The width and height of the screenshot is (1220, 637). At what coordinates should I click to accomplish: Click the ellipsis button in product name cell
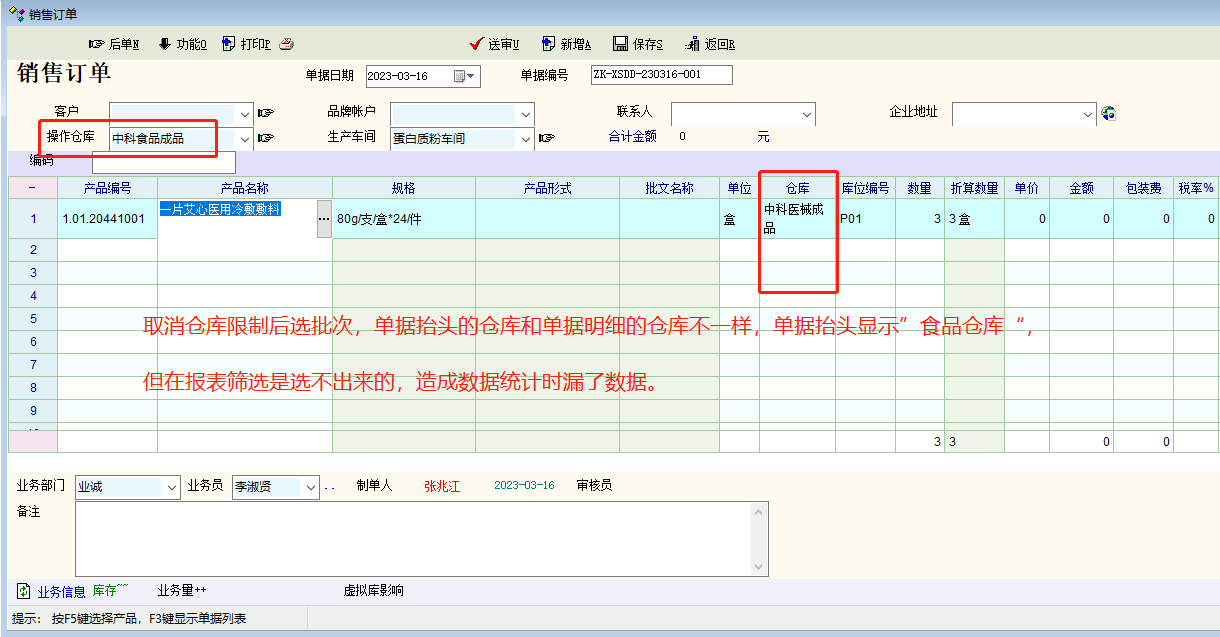[323, 218]
